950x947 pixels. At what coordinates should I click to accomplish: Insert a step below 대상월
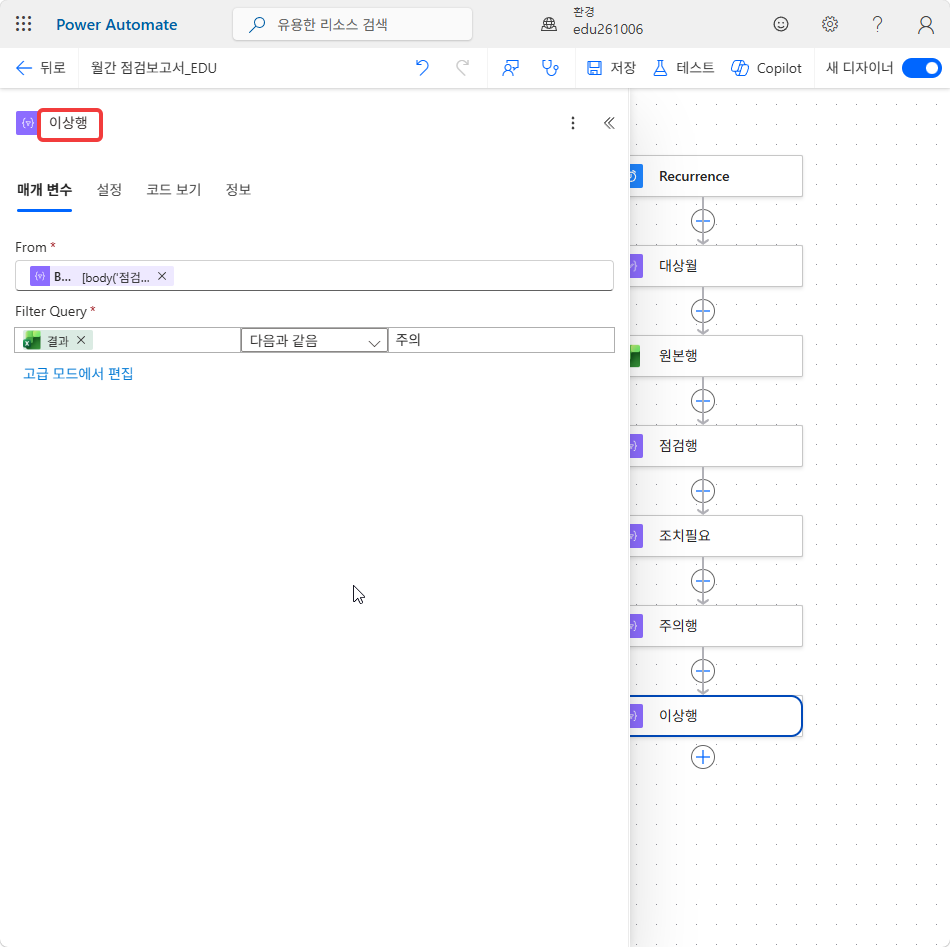703,311
